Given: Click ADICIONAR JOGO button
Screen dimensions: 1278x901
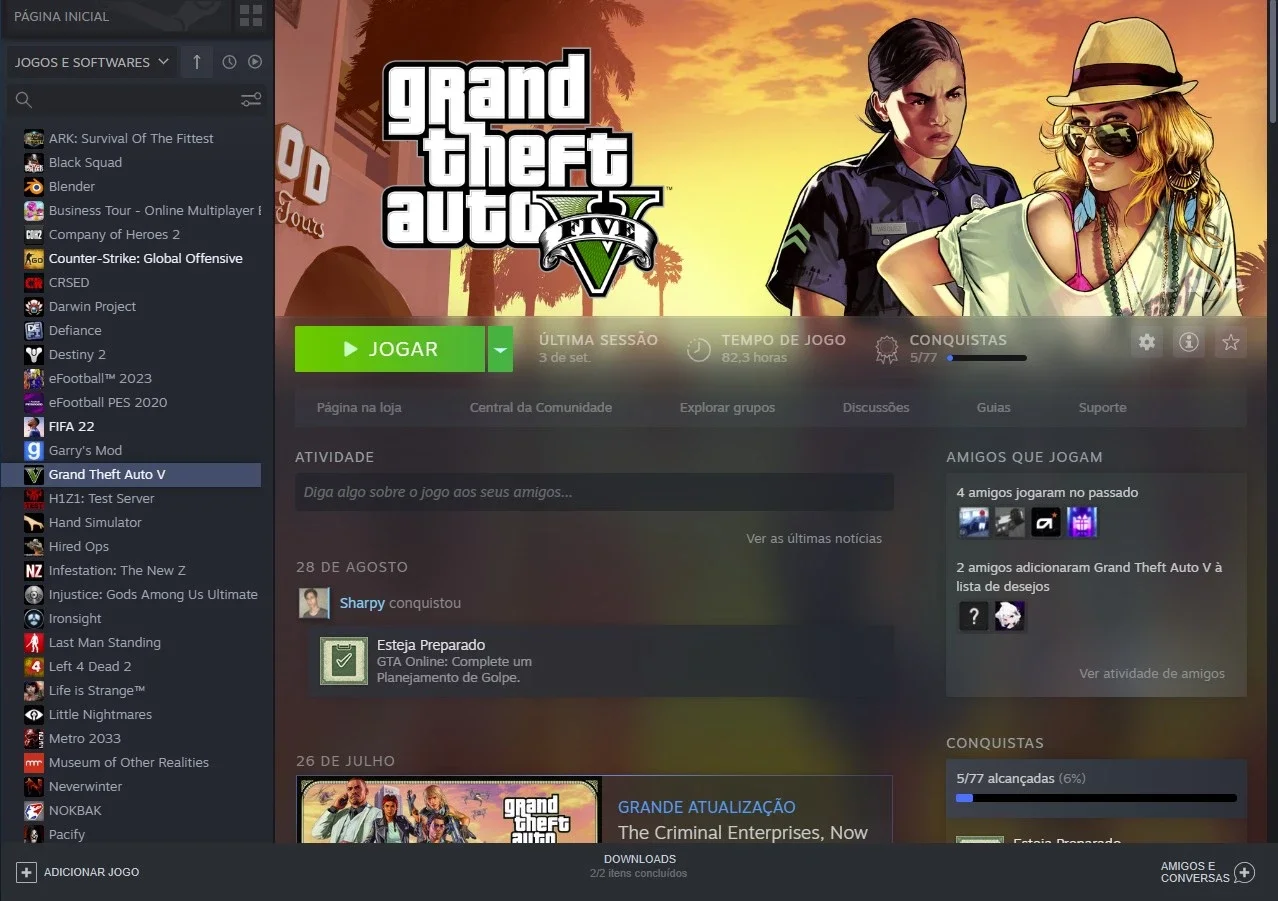Looking at the screenshot, I should (x=79, y=872).
